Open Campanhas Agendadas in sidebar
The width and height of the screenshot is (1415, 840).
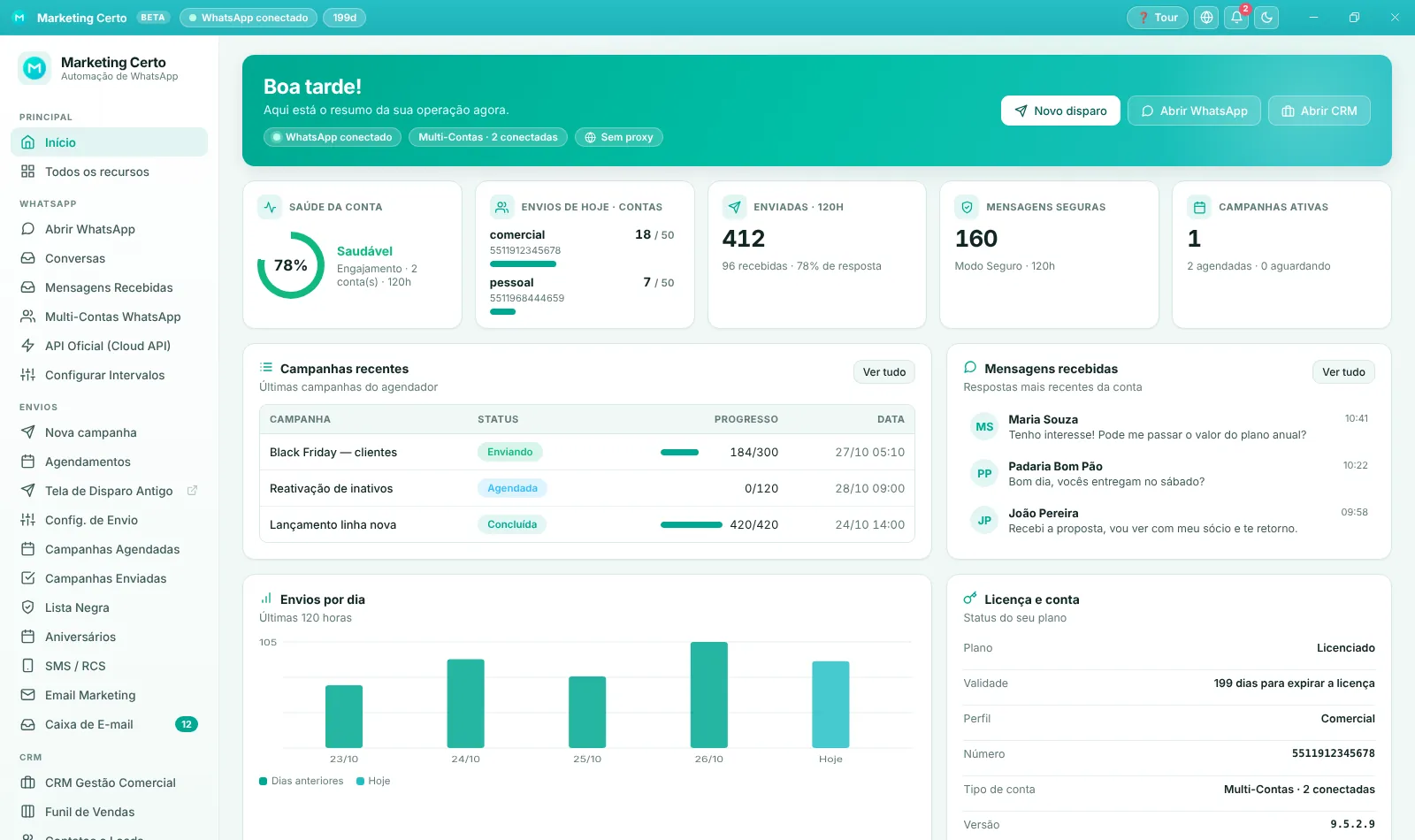click(109, 549)
